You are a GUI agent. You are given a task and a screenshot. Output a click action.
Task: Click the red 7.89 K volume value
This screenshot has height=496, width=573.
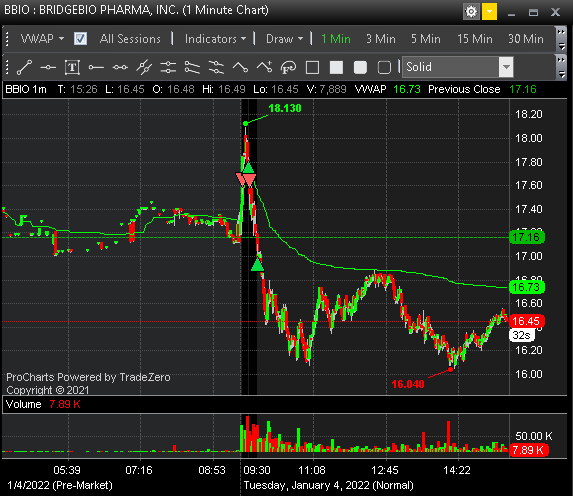point(65,404)
